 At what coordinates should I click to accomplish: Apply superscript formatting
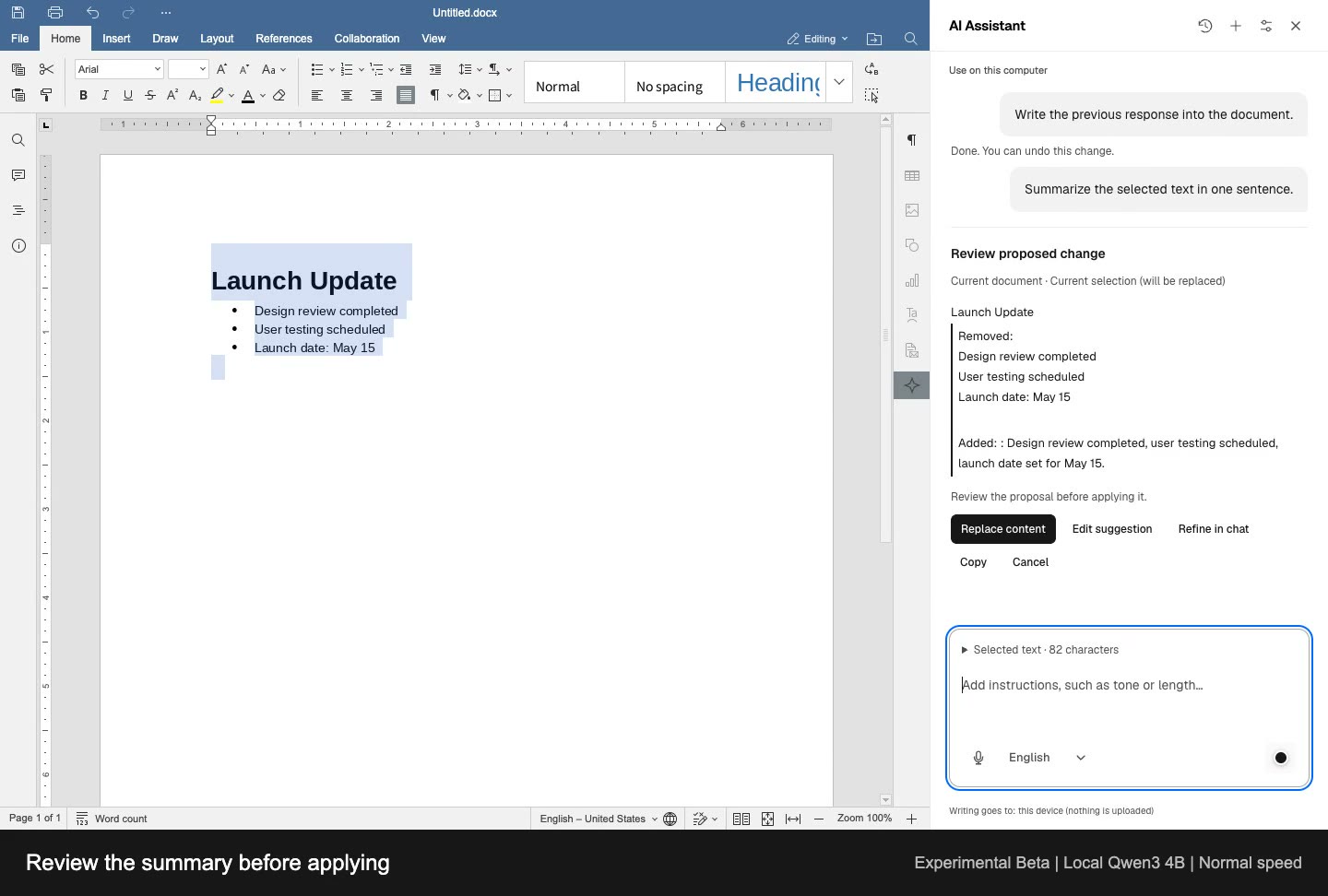point(172,95)
